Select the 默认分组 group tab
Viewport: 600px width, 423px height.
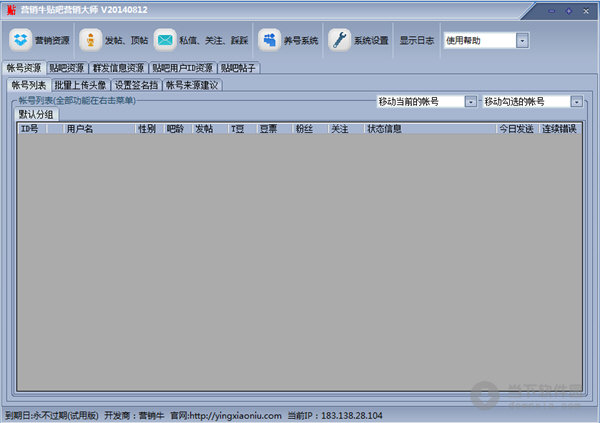(x=36, y=114)
